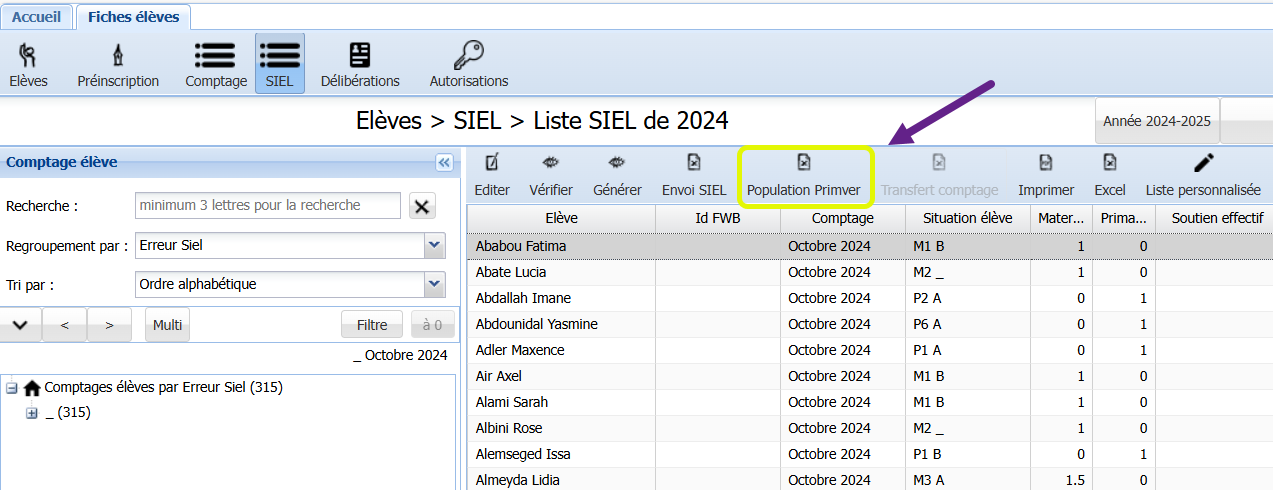Image resolution: width=1273 pixels, height=490 pixels.
Task: Select the Comptage list icon
Action: (x=215, y=55)
